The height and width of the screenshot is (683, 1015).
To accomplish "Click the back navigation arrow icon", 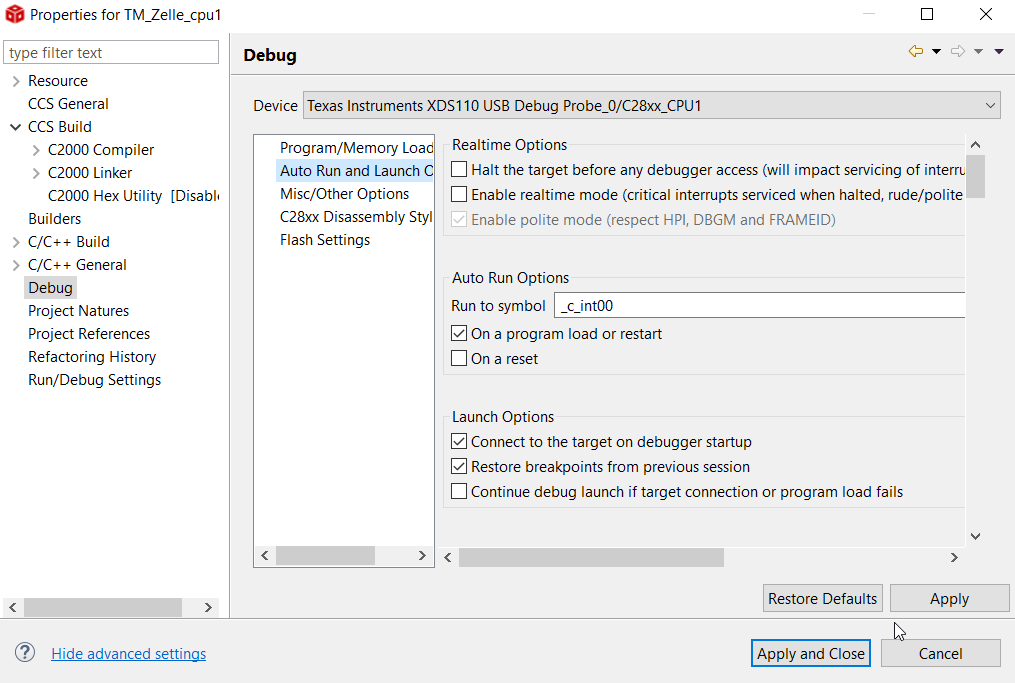I will (x=915, y=52).
